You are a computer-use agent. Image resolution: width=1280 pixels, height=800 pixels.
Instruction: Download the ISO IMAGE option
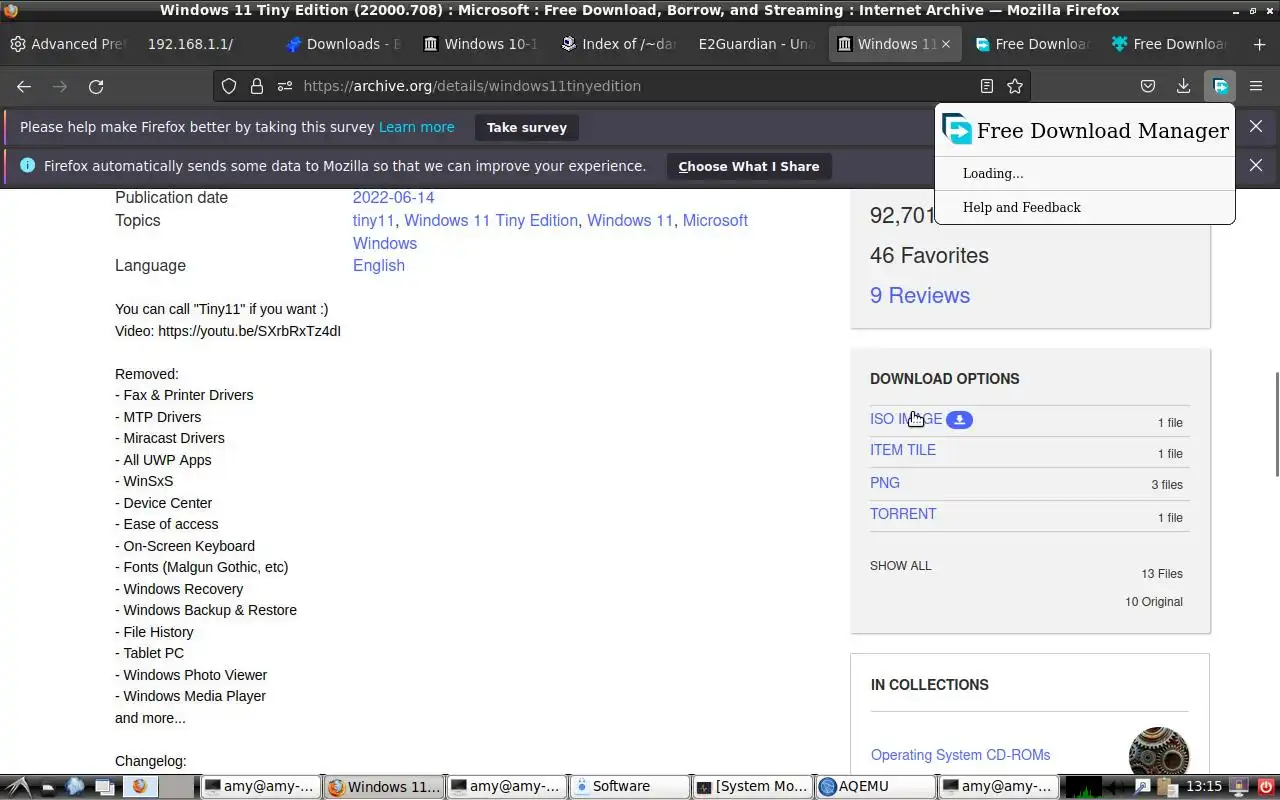[x=906, y=419]
